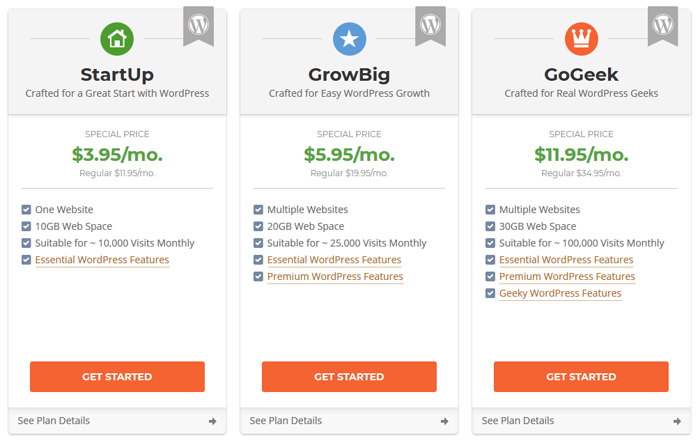Toggle the 20GB Web Space checkbox
Screen dimensions: 700x445
pos(258,226)
